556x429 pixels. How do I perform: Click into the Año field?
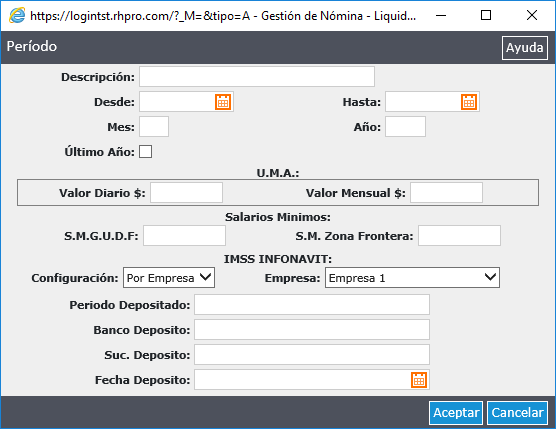(405, 127)
